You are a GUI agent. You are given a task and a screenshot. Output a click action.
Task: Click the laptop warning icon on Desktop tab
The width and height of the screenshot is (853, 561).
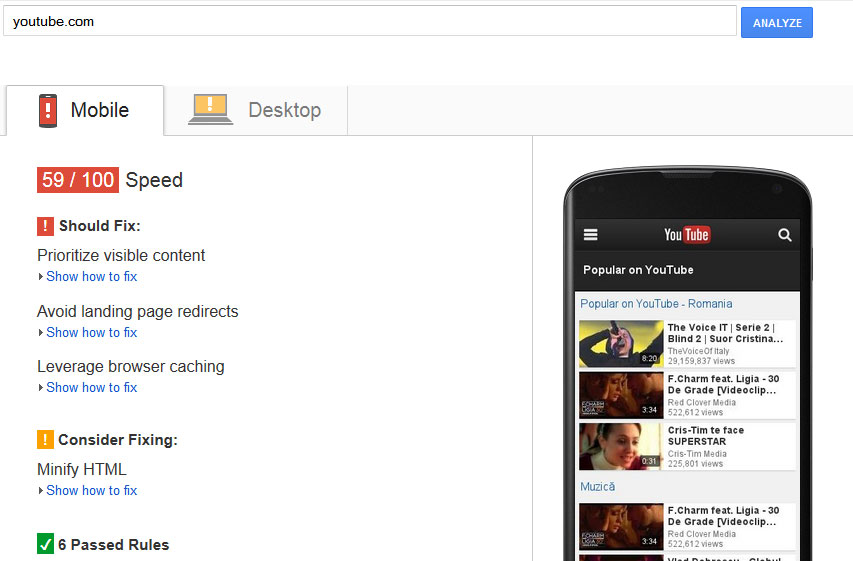pos(211,109)
